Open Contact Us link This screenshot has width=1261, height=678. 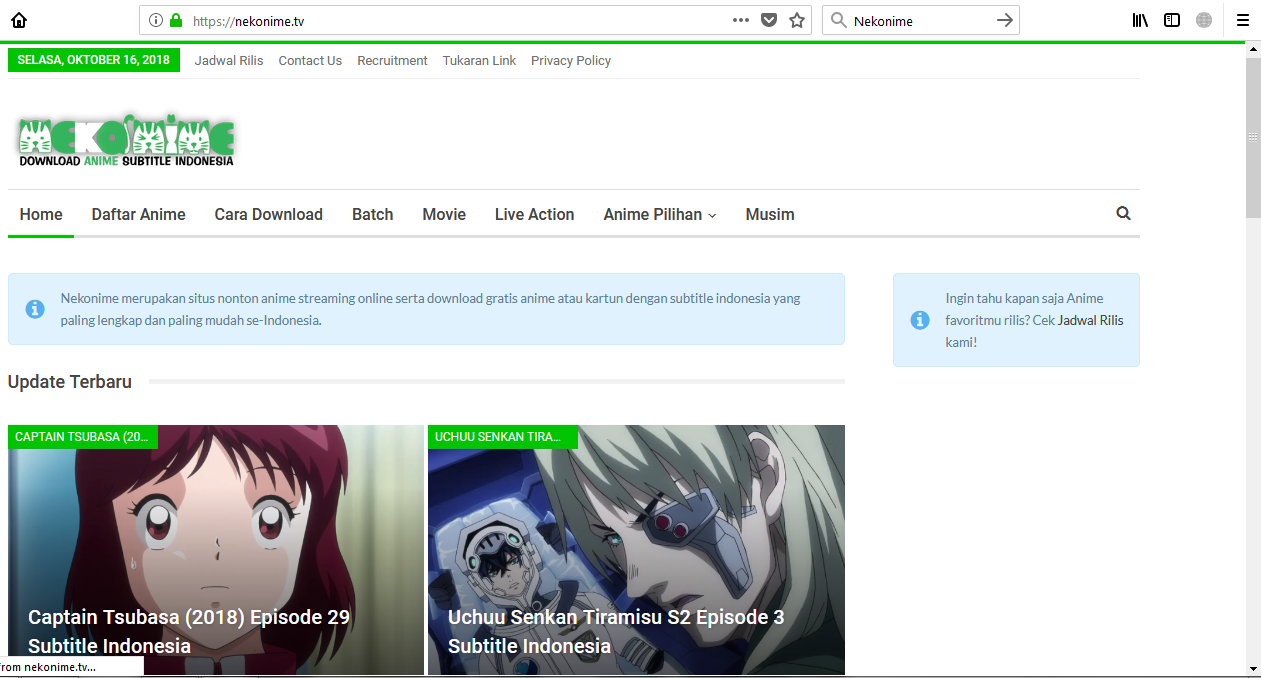point(310,60)
